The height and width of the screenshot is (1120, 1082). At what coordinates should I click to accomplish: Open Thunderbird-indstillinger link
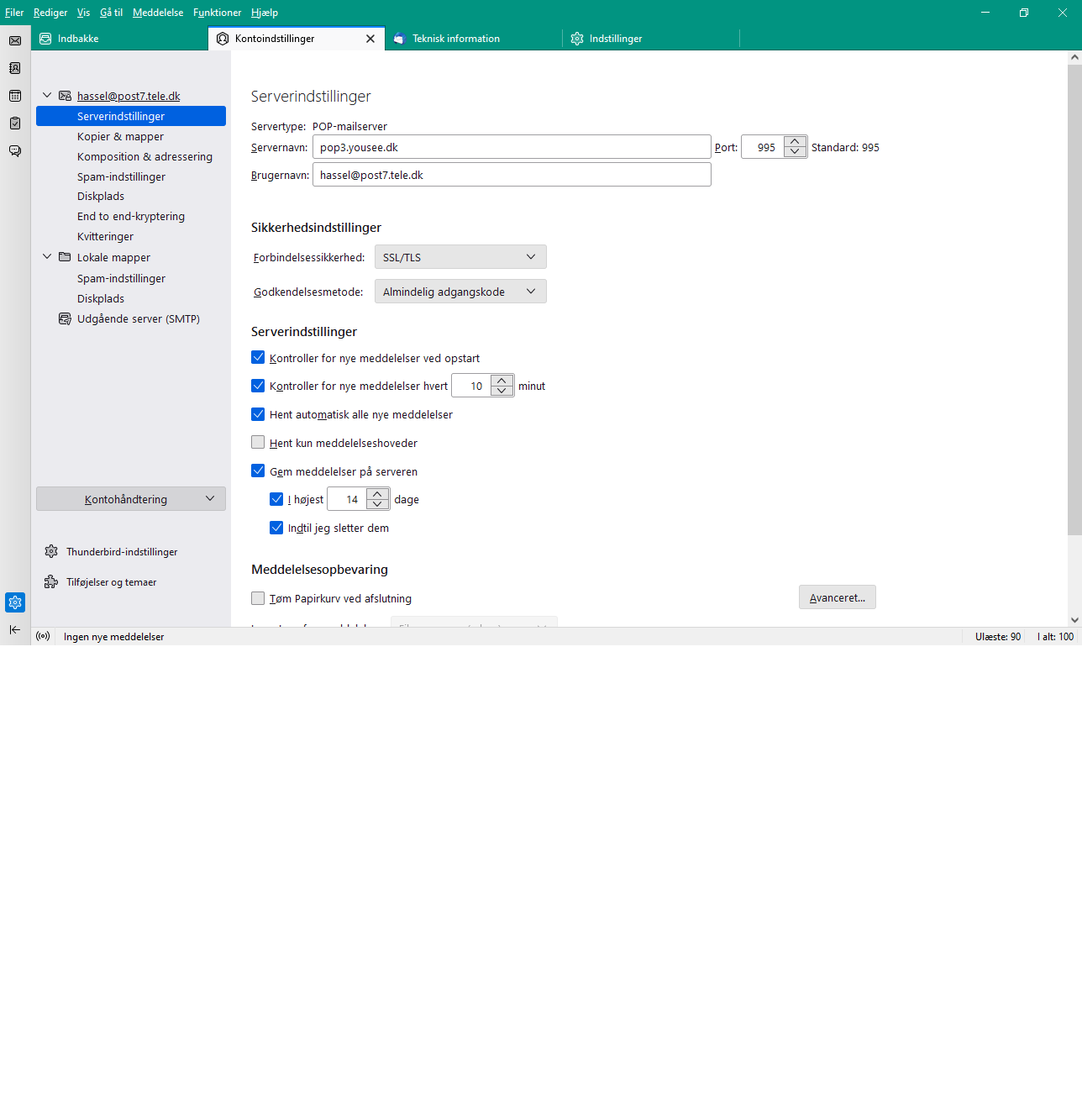122,552
